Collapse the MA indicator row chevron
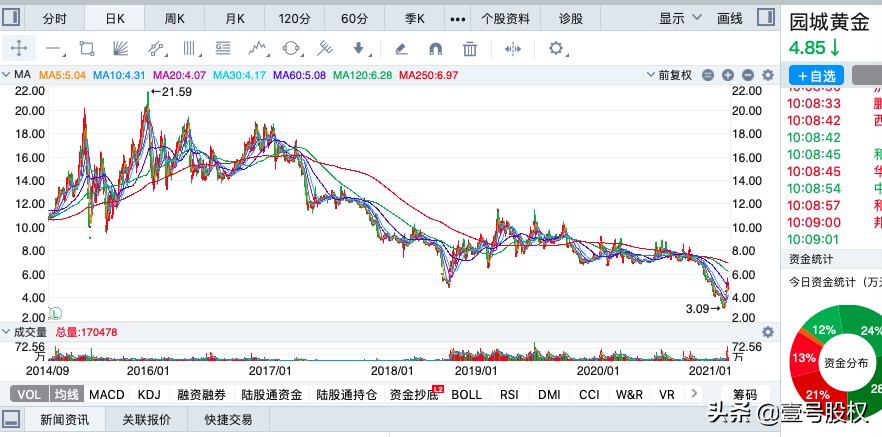 (x=6, y=75)
